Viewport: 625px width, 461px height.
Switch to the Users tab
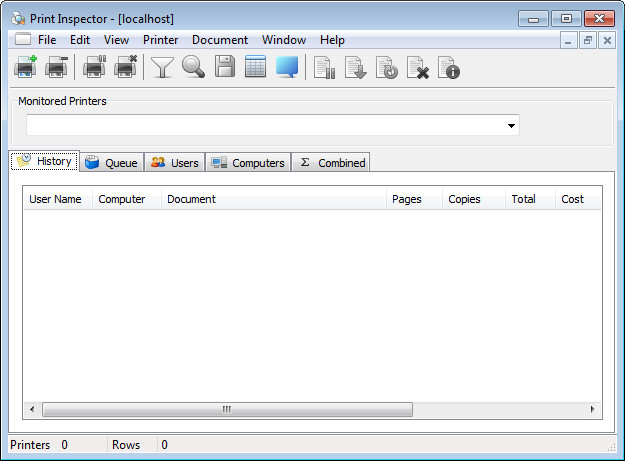(175, 163)
